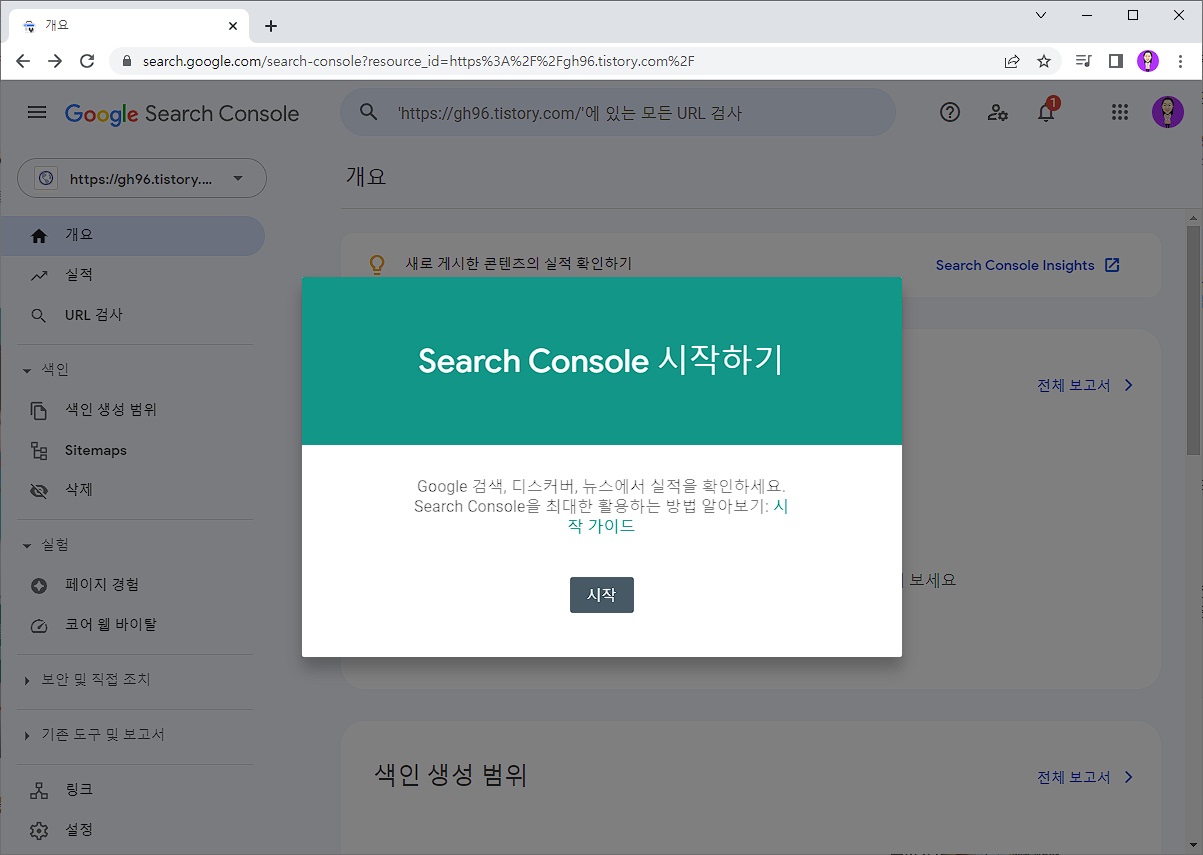1203x855 pixels.
Task: Open the Google apps grid
Action: click(x=1120, y=113)
